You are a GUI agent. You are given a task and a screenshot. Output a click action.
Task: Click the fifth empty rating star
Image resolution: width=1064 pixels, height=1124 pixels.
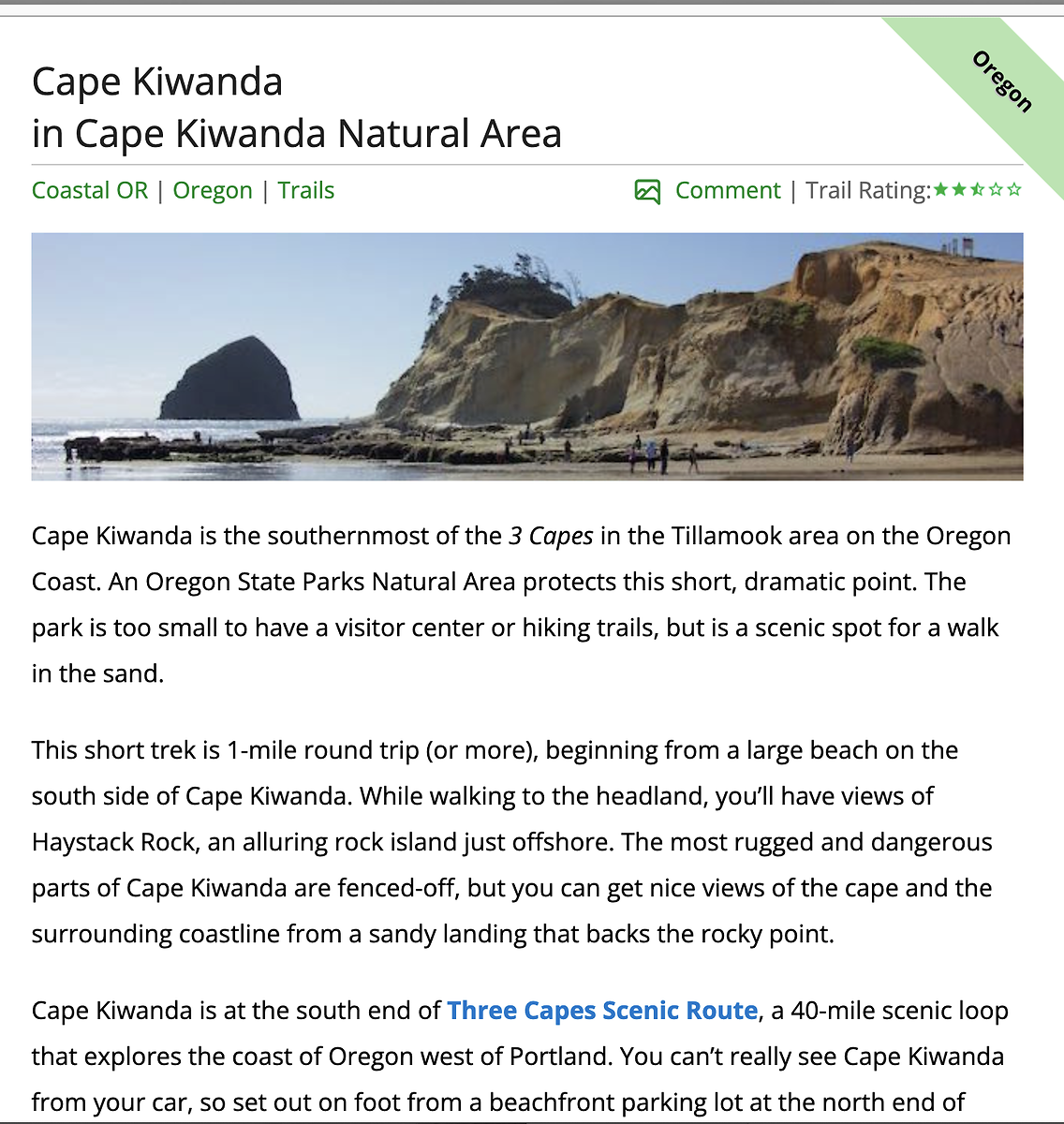pos(1013,190)
